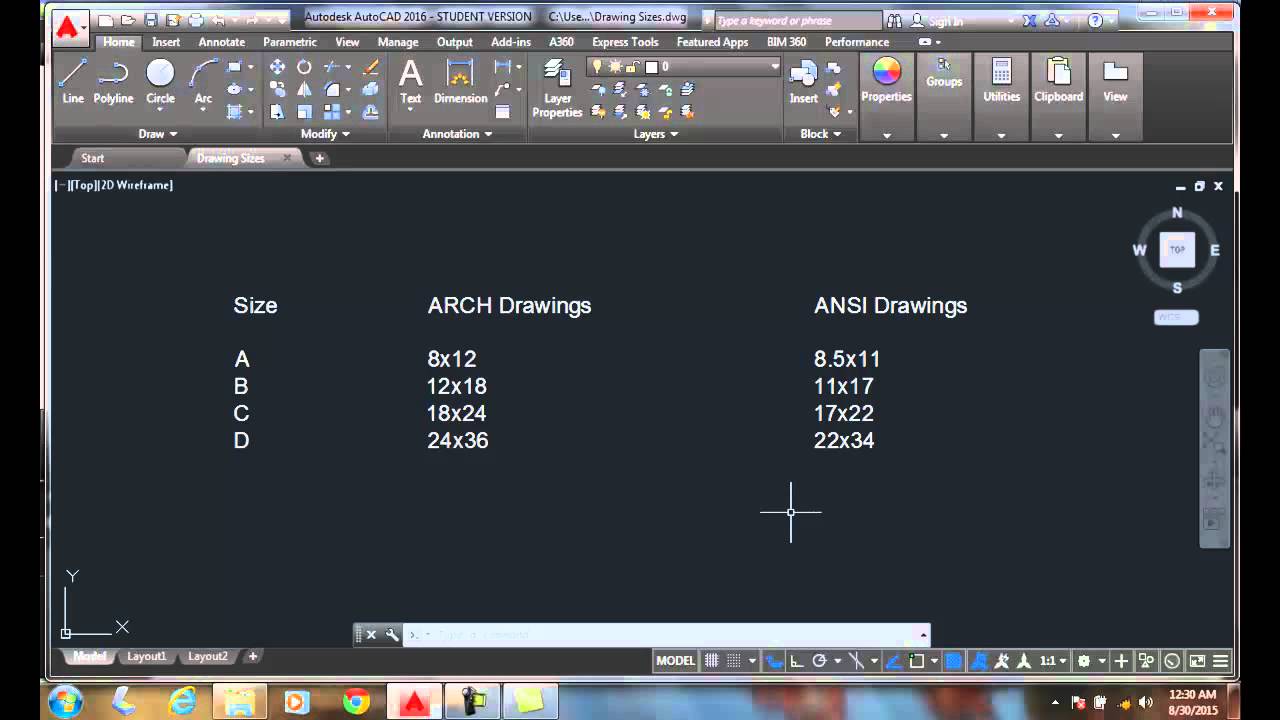Click the viewport controls [Top] label
This screenshot has width=1280, height=720.
click(x=82, y=185)
